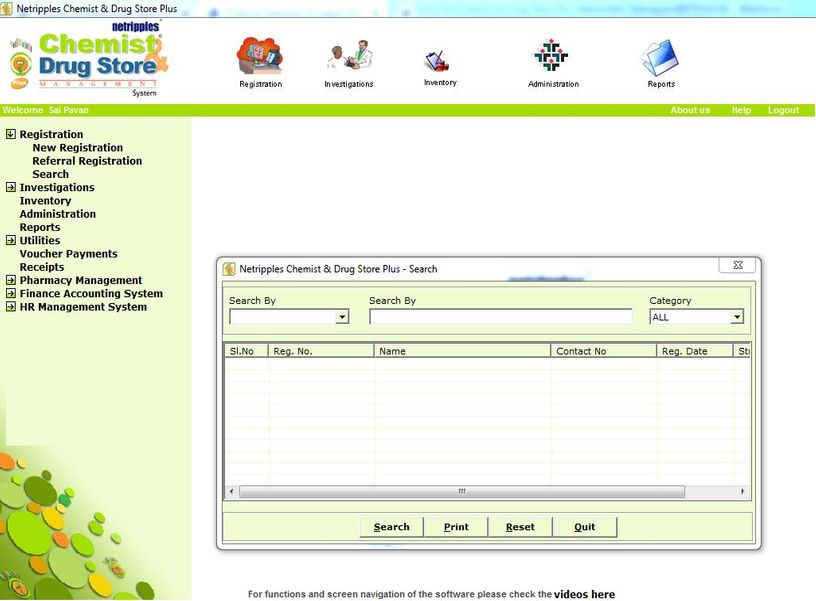The image size is (816, 601).
Task: Open the Help menu link
Action: (741, 110)
